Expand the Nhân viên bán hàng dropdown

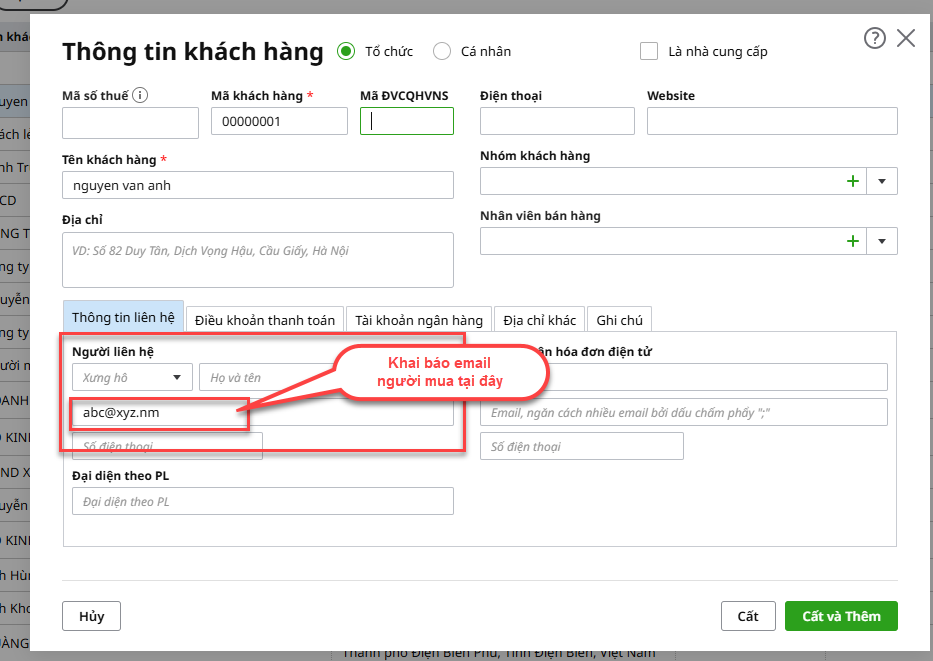click(x=882, y=241)
